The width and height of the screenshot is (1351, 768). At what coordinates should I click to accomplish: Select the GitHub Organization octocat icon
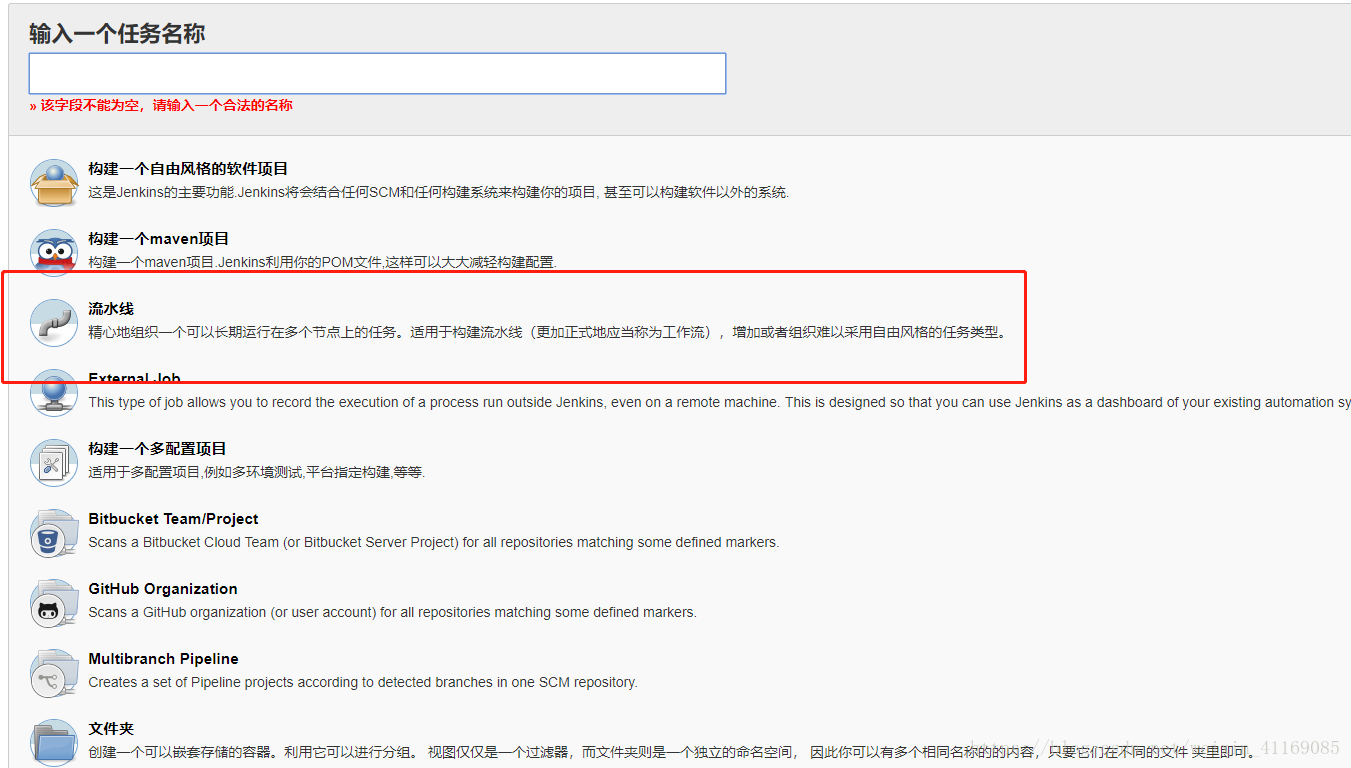pos(53,603)
